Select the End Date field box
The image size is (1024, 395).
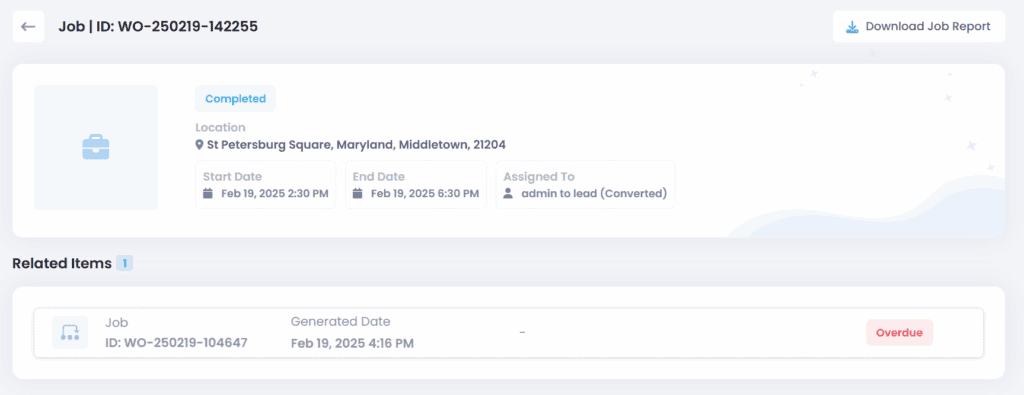pos(415,185)
